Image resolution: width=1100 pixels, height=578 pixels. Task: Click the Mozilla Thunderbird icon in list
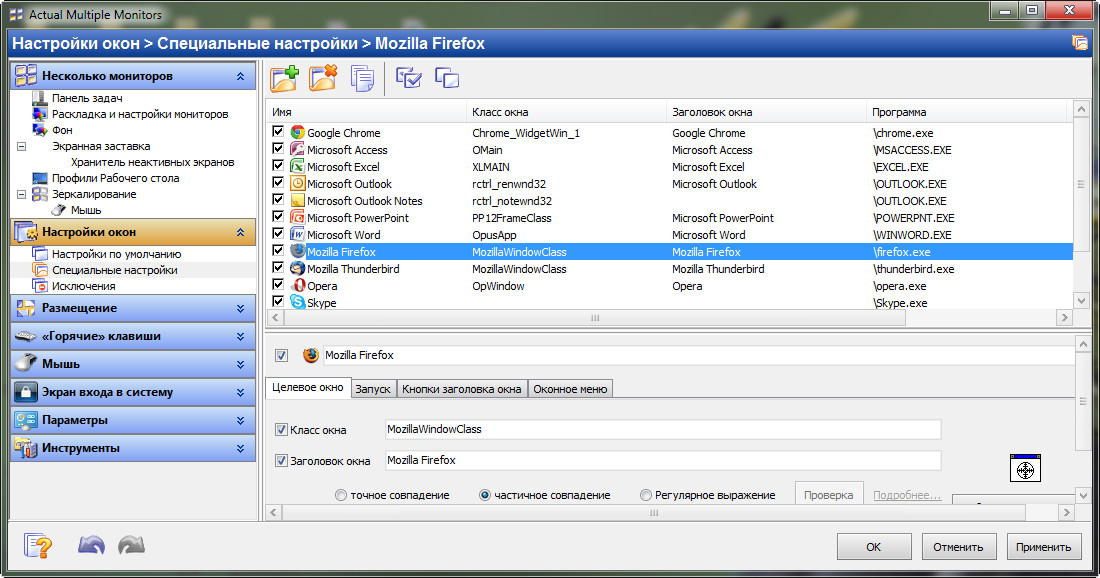(x=297, y=268)
